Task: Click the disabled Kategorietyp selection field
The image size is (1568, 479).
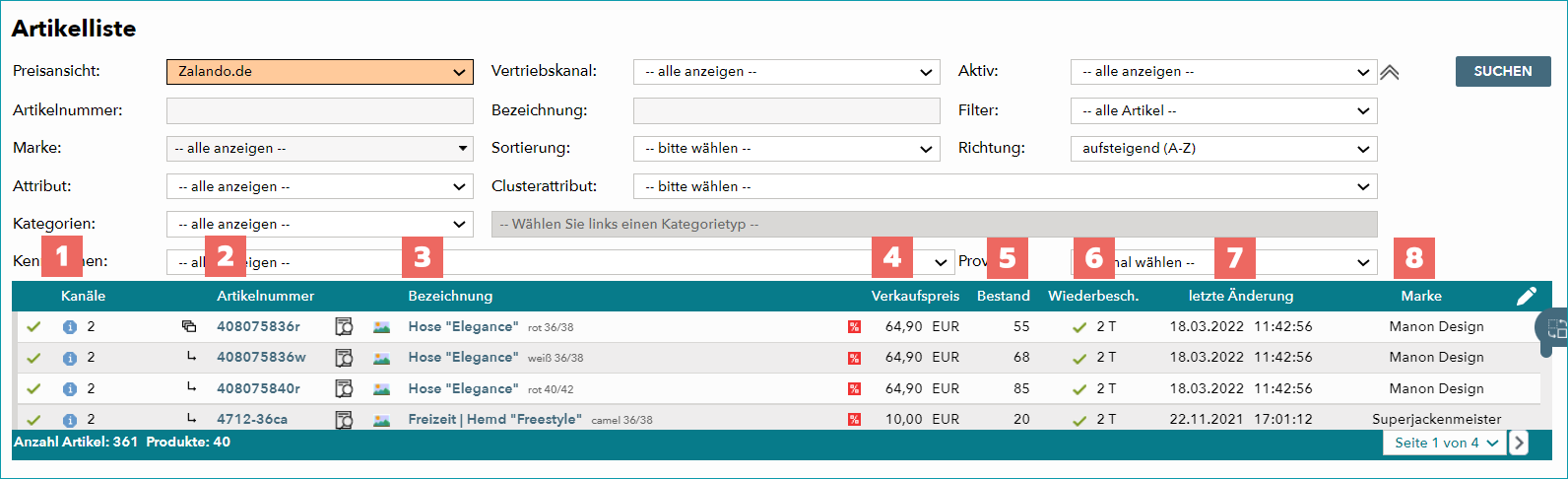Action: [x=935, y=225]
